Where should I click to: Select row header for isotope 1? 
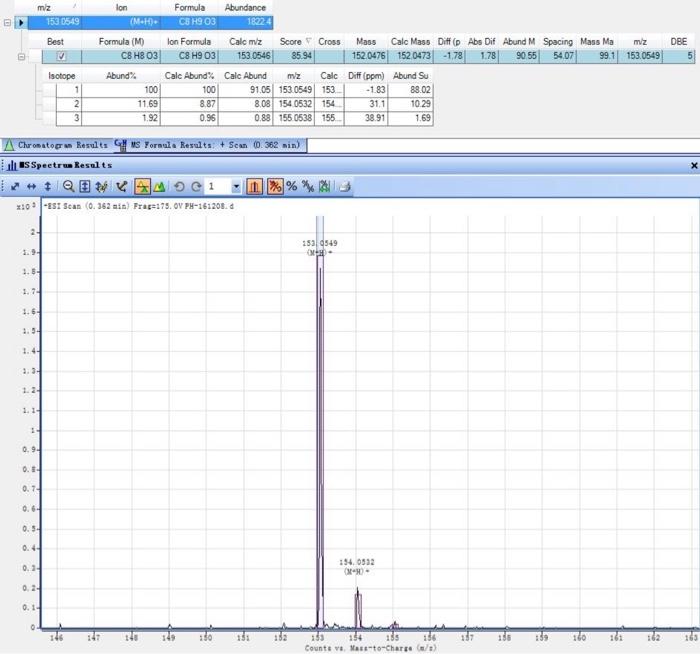[49, 90]
